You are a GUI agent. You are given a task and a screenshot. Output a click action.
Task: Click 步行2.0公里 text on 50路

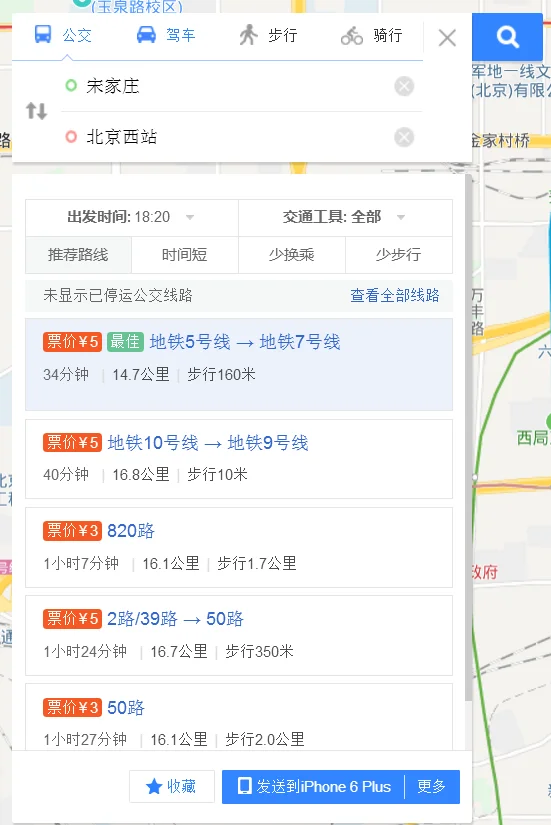(x=265, y=739)
